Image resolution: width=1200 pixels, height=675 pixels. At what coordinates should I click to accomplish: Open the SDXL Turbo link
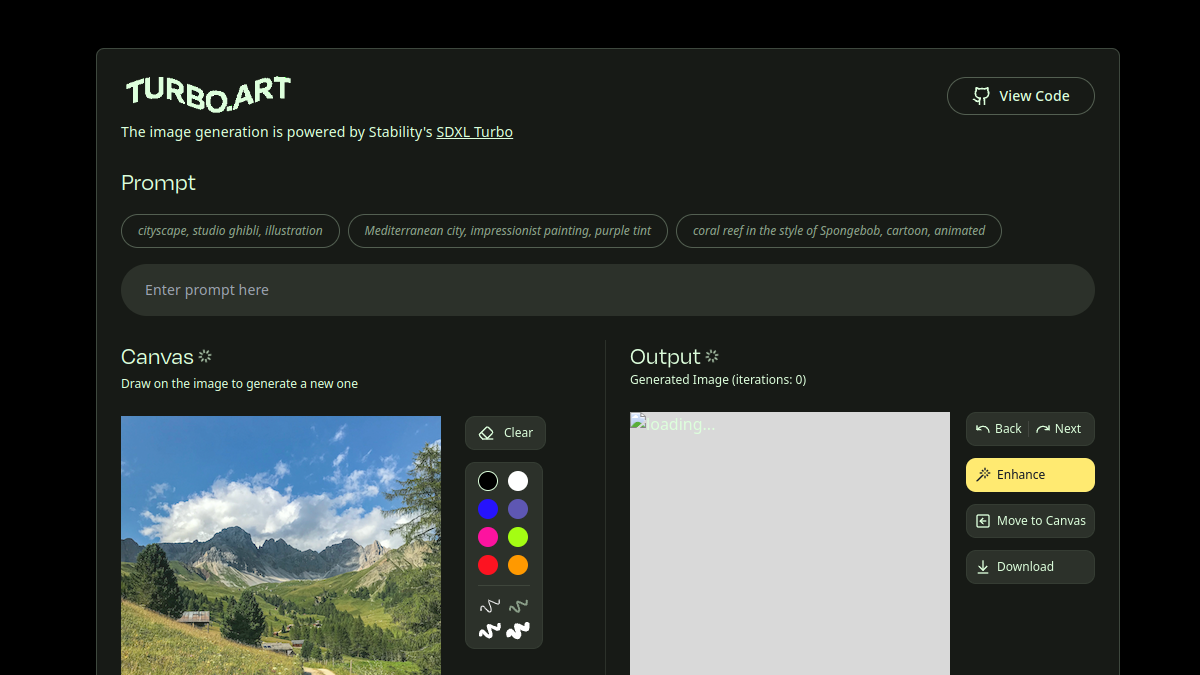point(475,132)
